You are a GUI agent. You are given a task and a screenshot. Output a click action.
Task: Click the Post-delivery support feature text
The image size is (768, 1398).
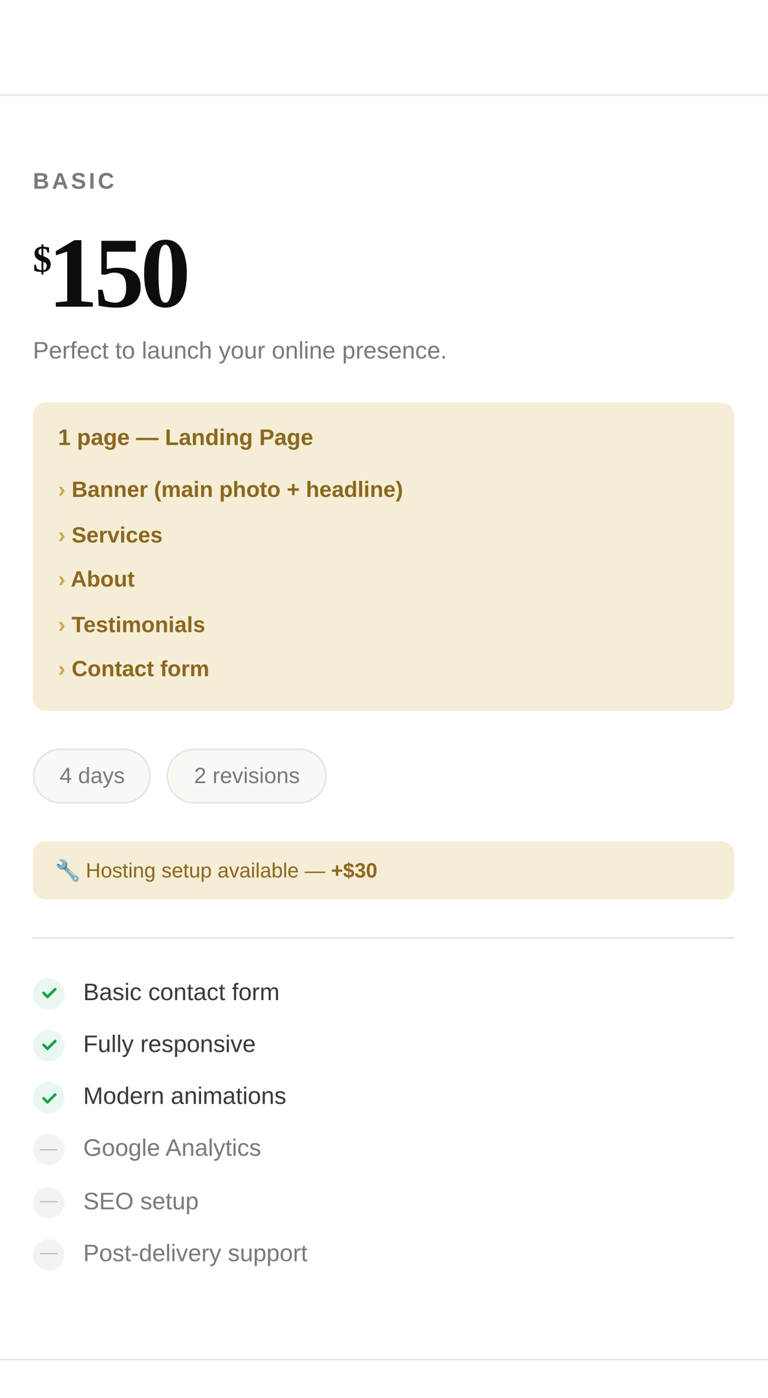pos(195,1253)
